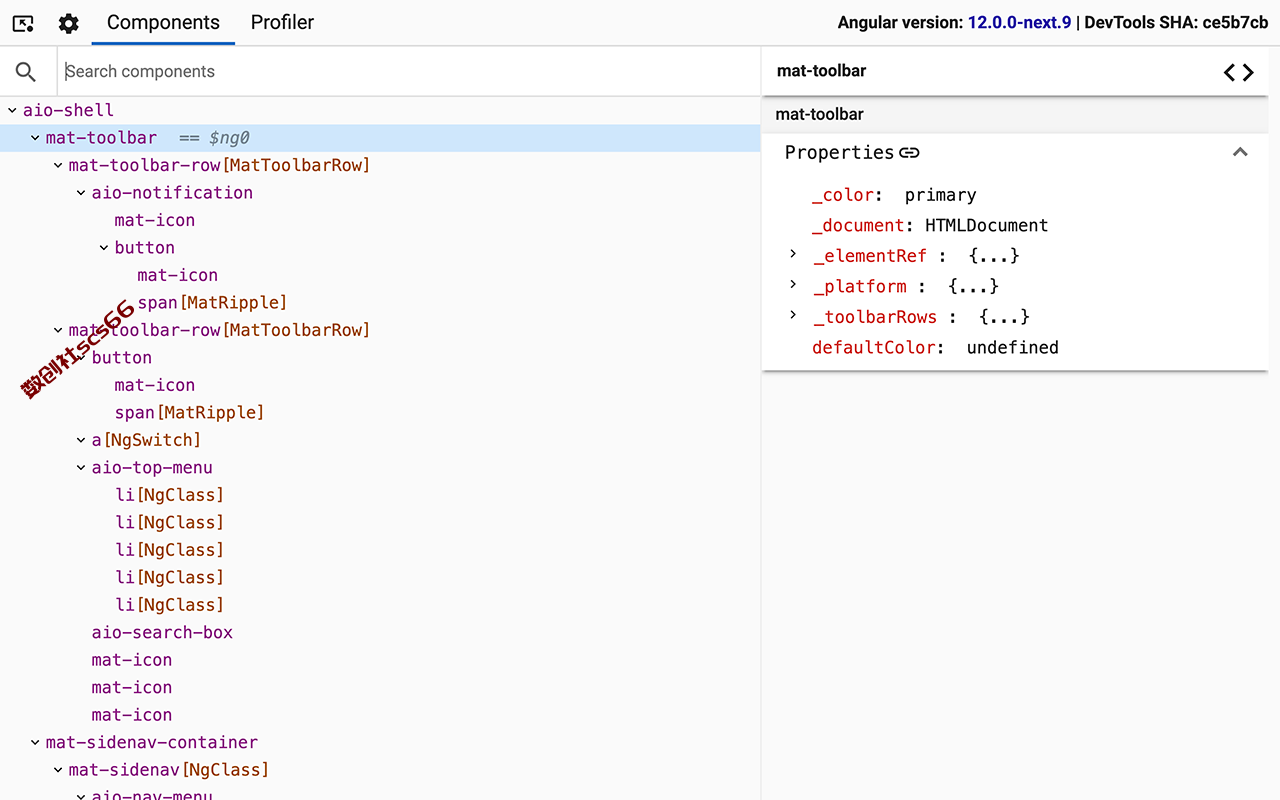The width and height of the screenshot is (1280, 800).
Task: Open mat-toolbar source with code brackets icon
Action: click(x=1239, y=72)
